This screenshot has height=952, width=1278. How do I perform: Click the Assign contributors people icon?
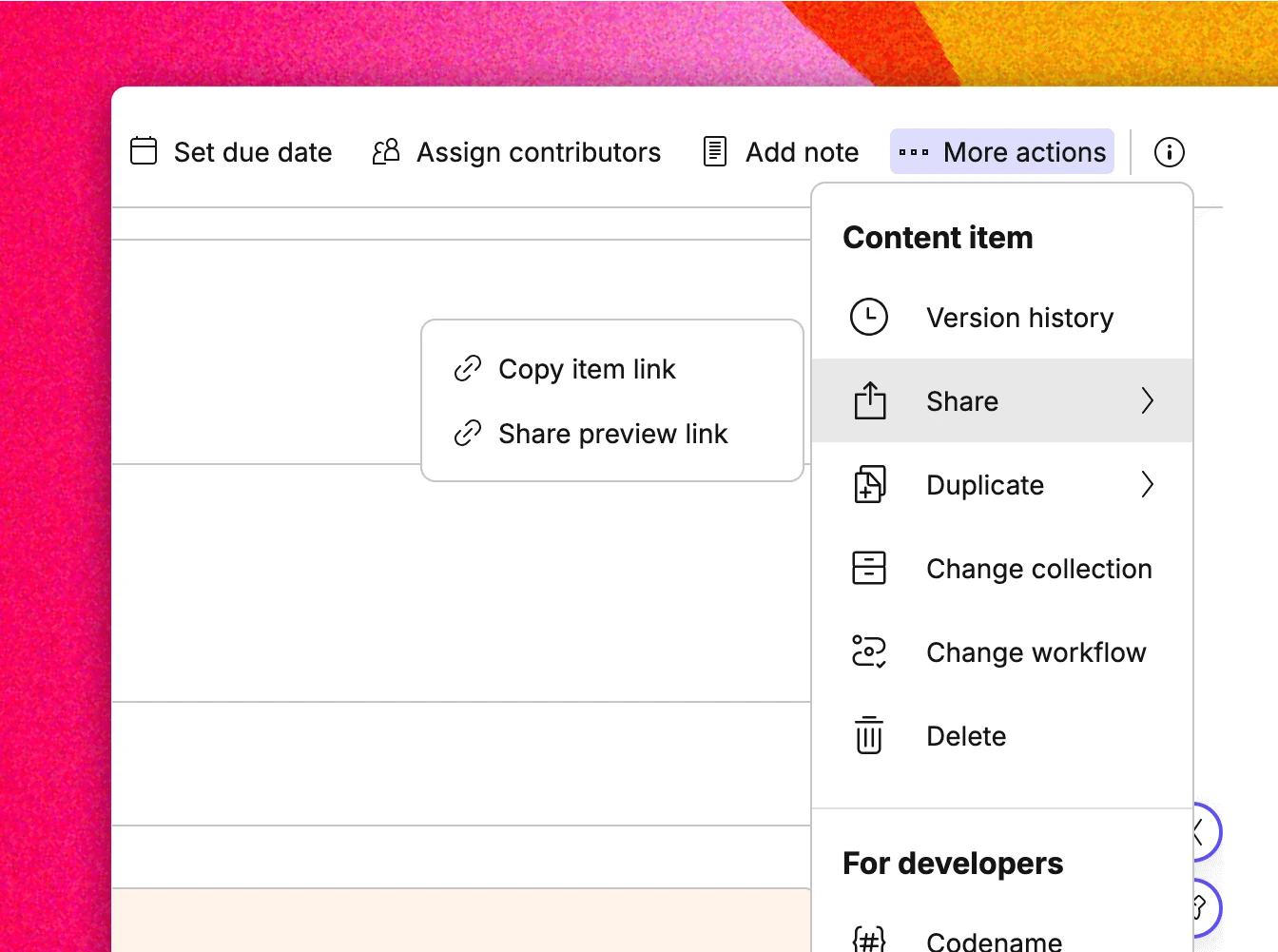386,151
